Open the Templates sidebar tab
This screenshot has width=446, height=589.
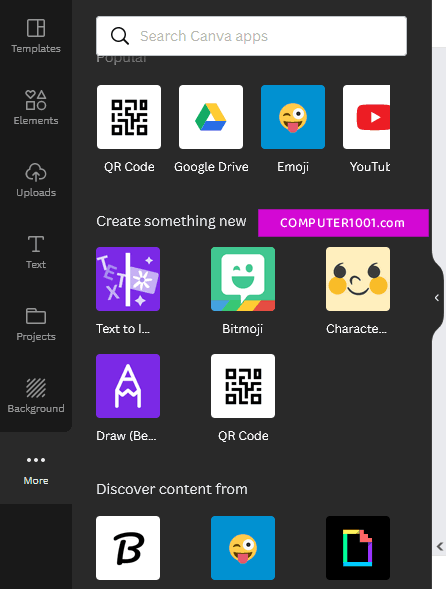(x=36, y=36)
